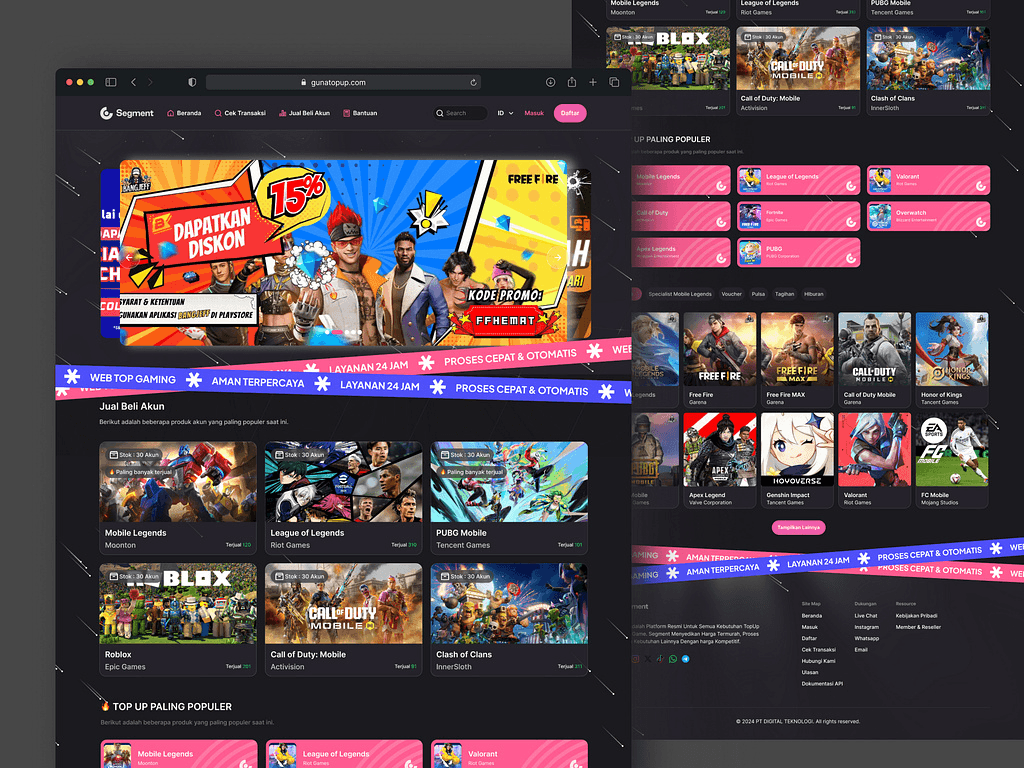Select the Specialist Mobile Legends filter chip
The width and height of the screenshot is (1024, 768).
click(x=680, y=294)
